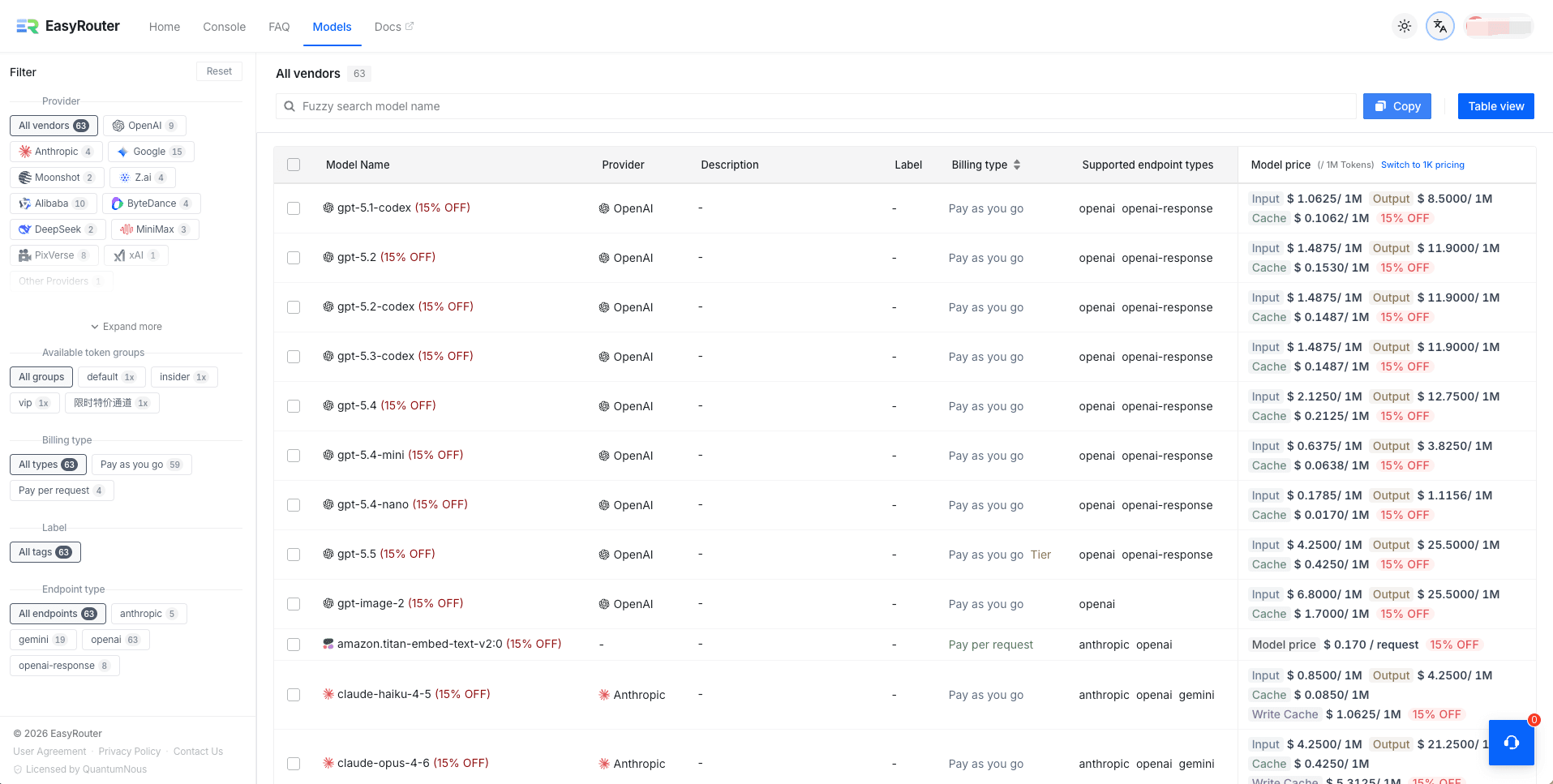The image size is (1553, 784).
Task: Filter by DeepSeek provider chip
Action: [x=58, y=229]
